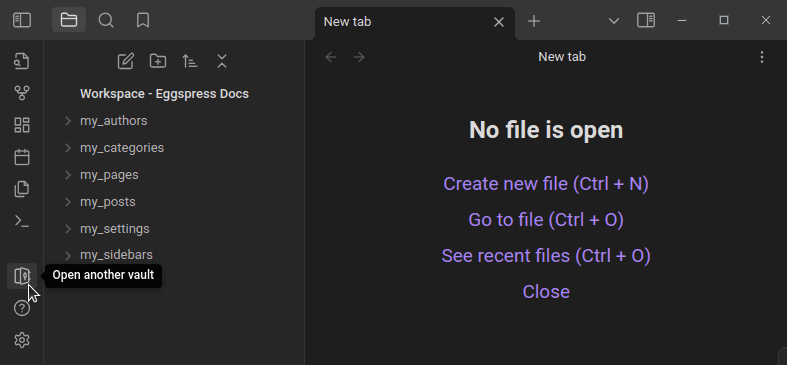Open the help icon

click(22, 308)
